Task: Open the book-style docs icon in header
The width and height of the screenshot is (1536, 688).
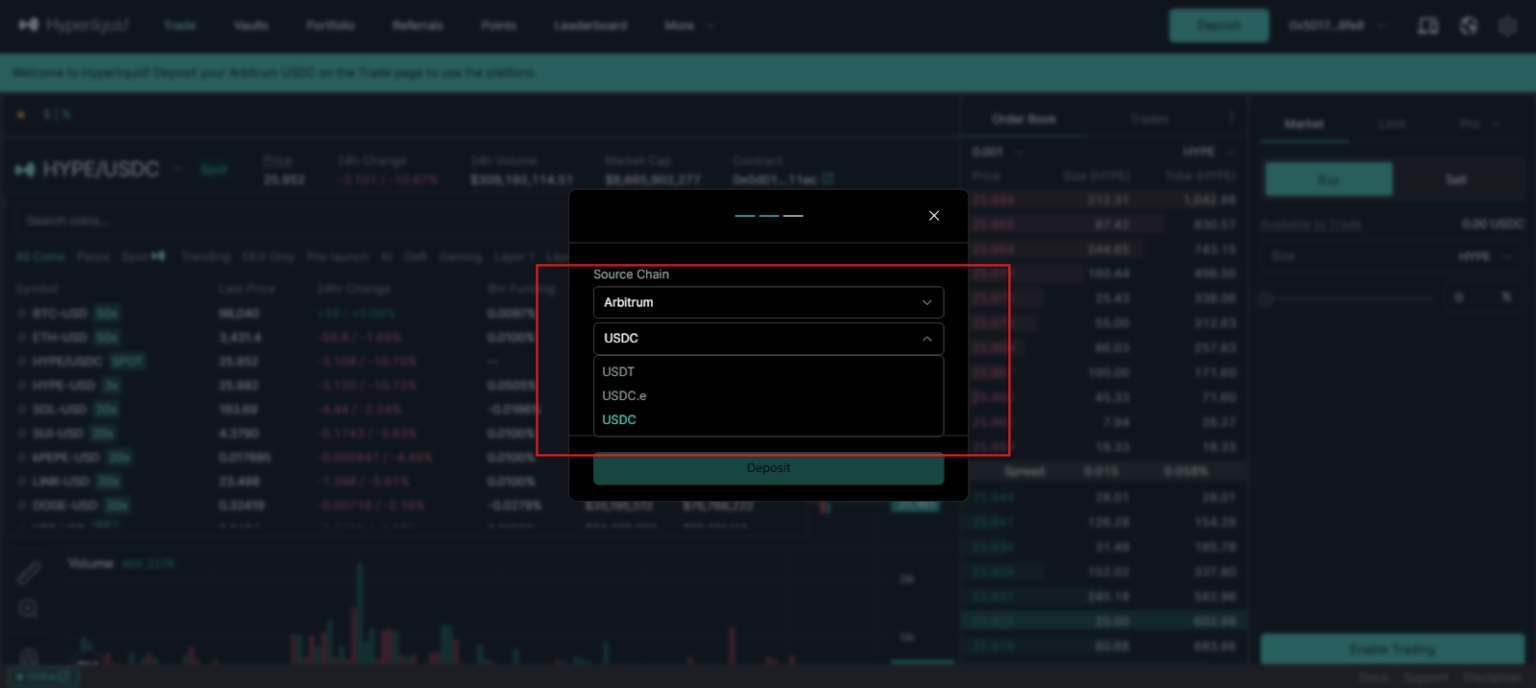Action: coord(1428,26)
